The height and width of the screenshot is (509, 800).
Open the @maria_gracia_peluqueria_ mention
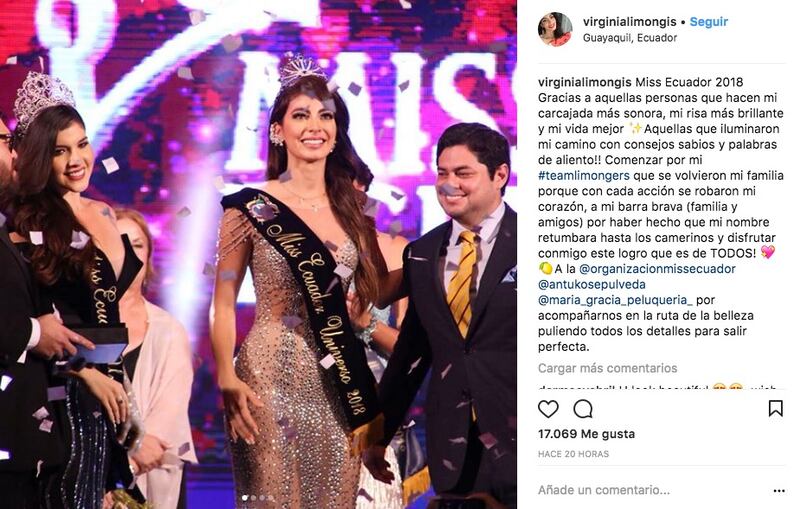(x=615, y=300)
